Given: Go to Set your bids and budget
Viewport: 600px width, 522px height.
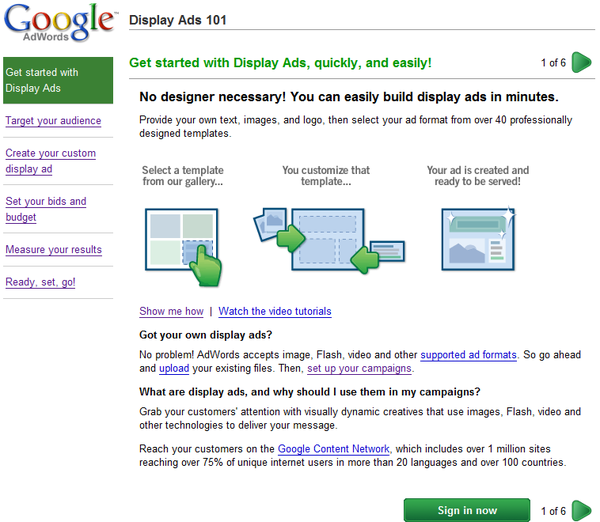Looking at the screenshot, I should coord(46,209).
